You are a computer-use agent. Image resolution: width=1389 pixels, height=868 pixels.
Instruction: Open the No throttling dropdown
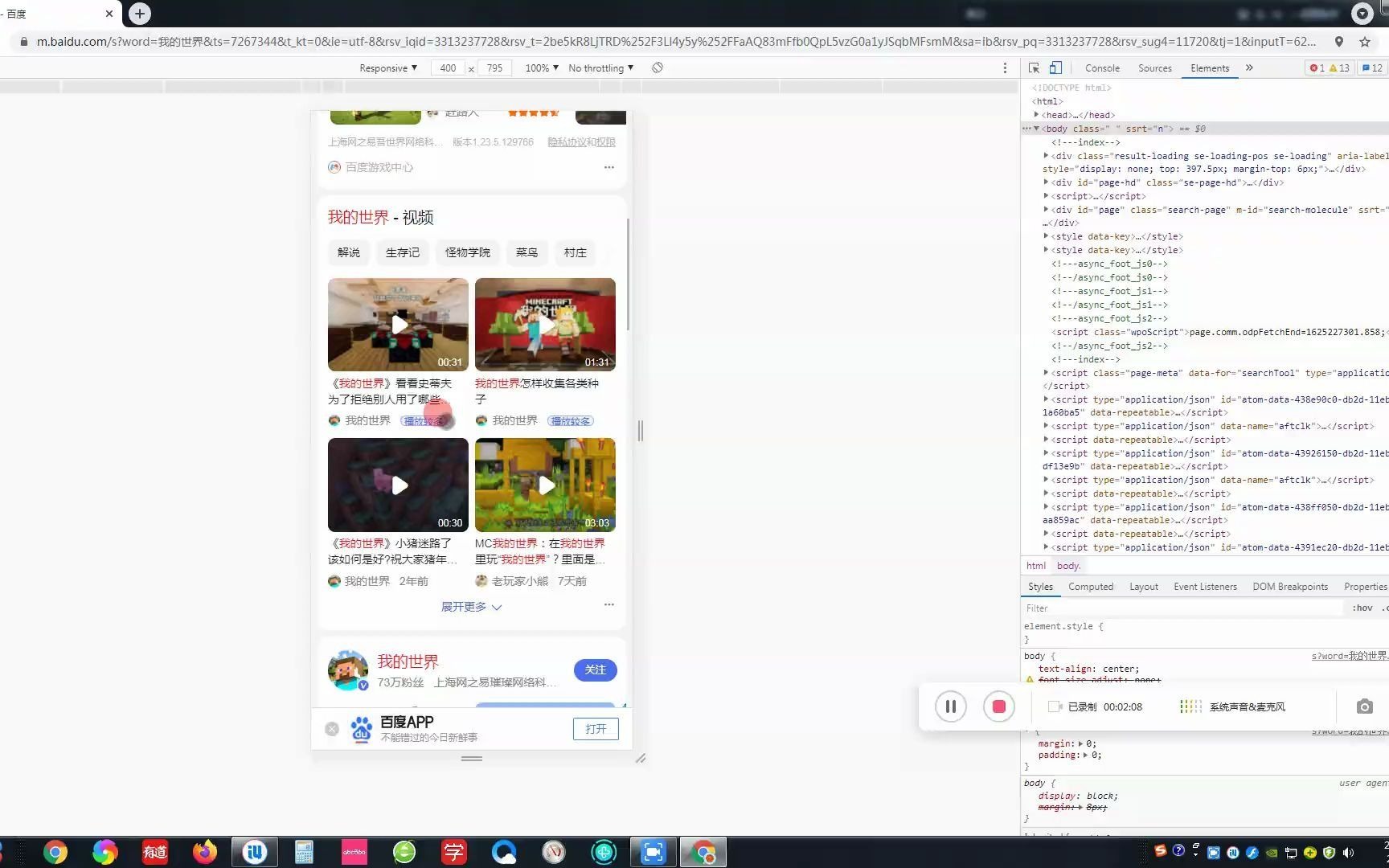[x=601, y=68]
